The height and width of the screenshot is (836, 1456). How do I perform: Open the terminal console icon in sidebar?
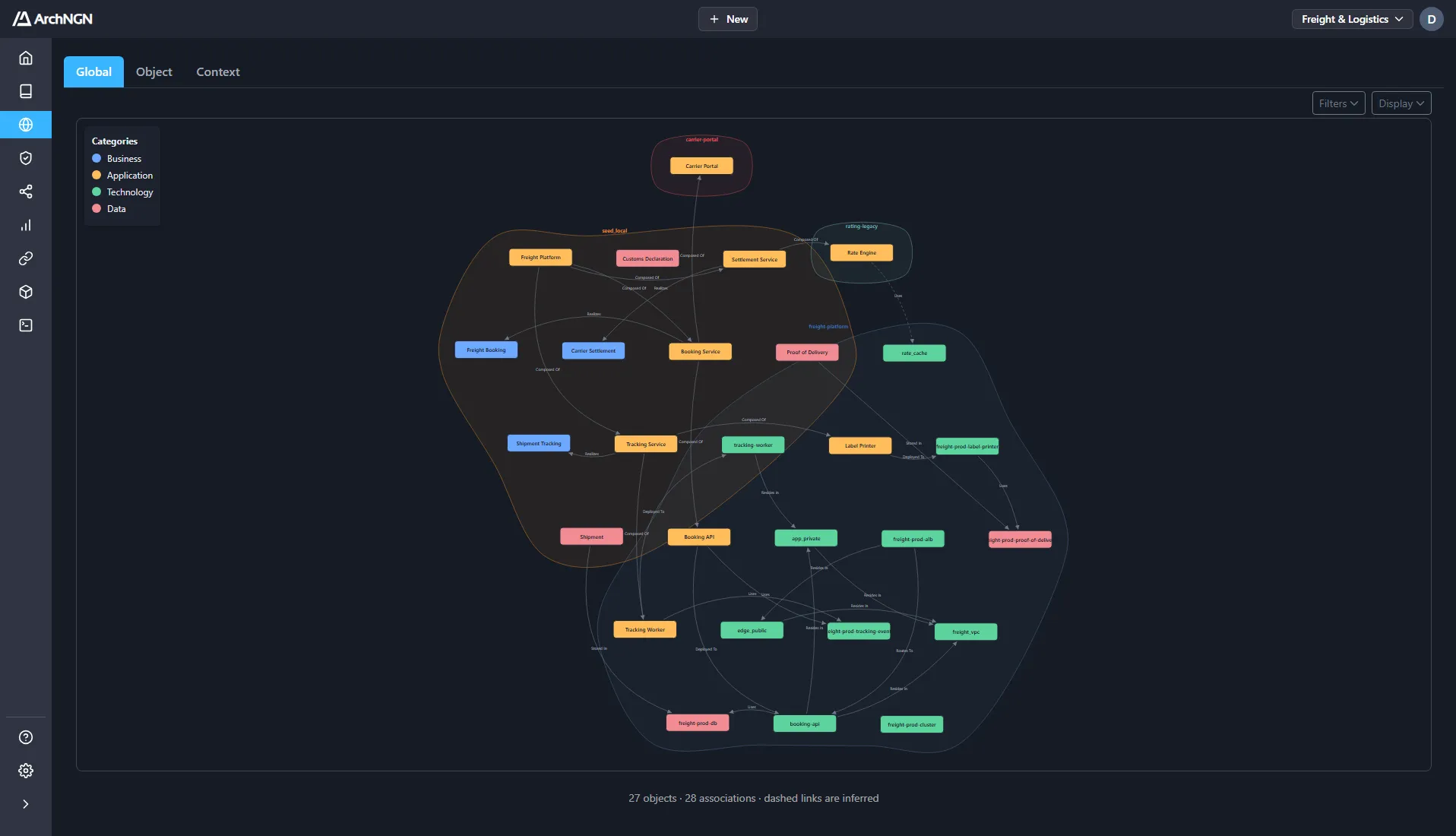[26, 325]
